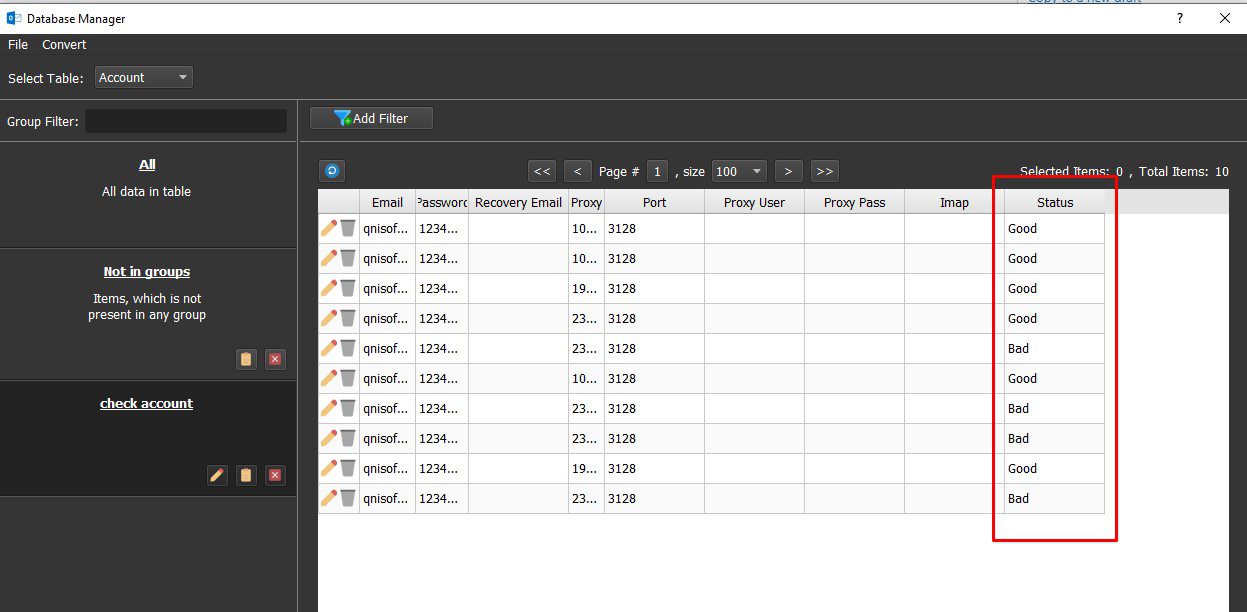The width and height of the screenshot is (1247, 612).
Task: Open the page size 100 dropdown
Action: 739,171
